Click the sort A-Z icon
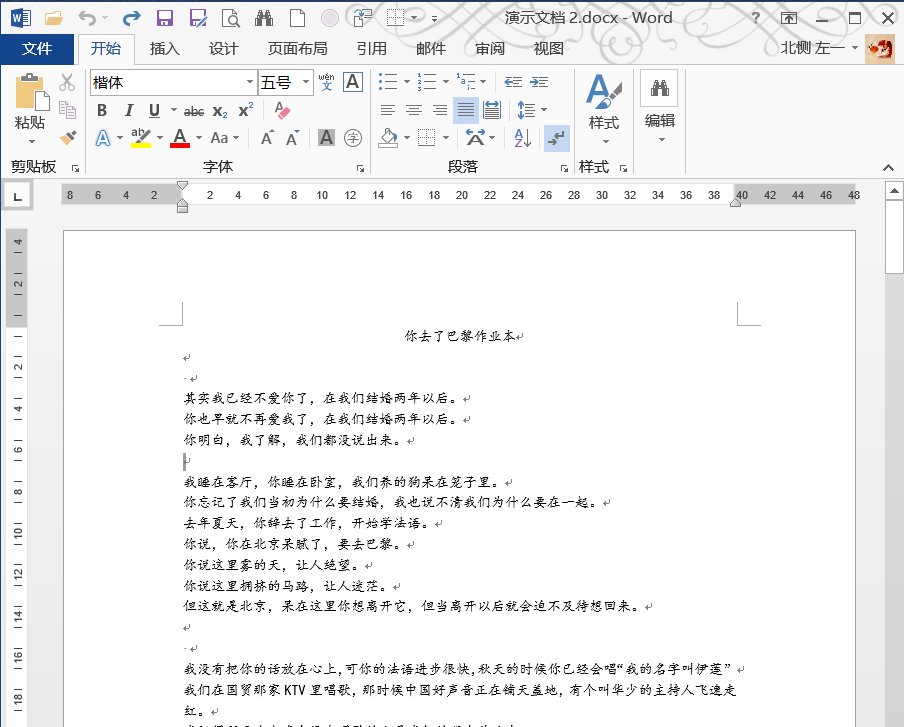This screenshot has width=904, height=727. point(521,135)
